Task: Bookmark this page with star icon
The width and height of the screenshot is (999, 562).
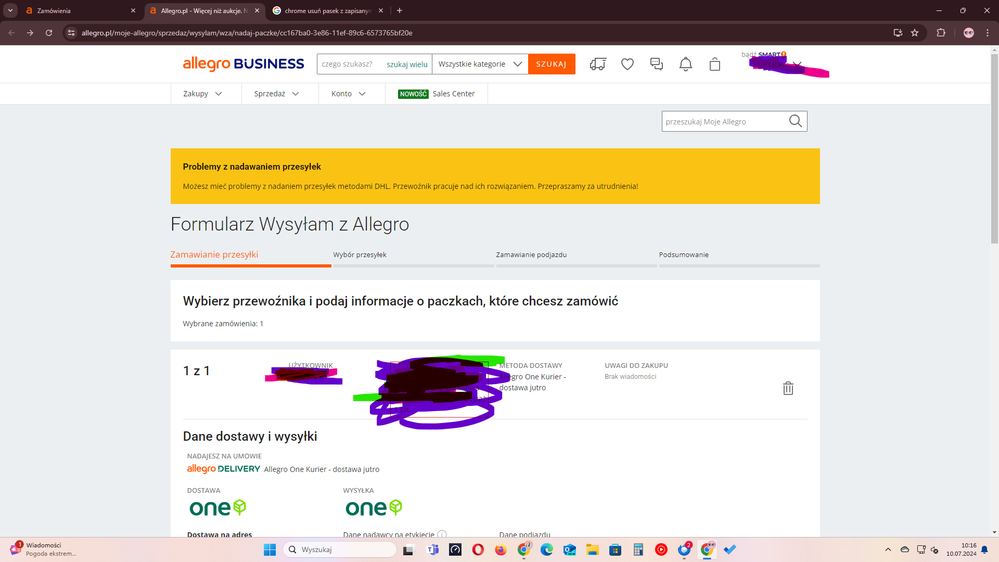Action: coord(914,32)
